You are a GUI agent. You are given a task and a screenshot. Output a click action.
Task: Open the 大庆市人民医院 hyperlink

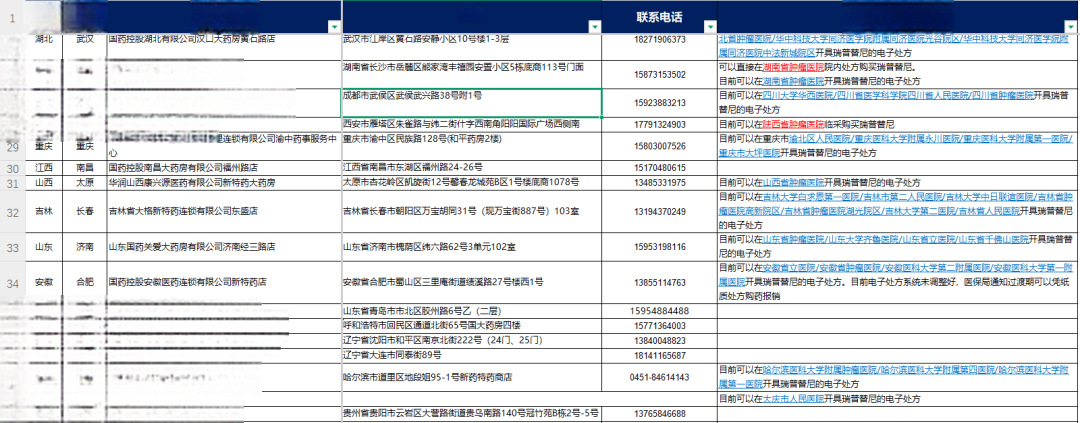point(792,398)
